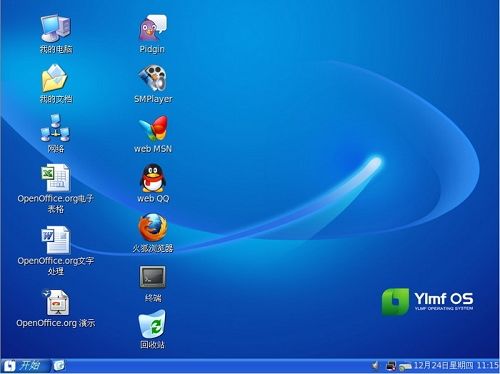Click the Ylmf OS logo on wallpaper

click(427, 301)
